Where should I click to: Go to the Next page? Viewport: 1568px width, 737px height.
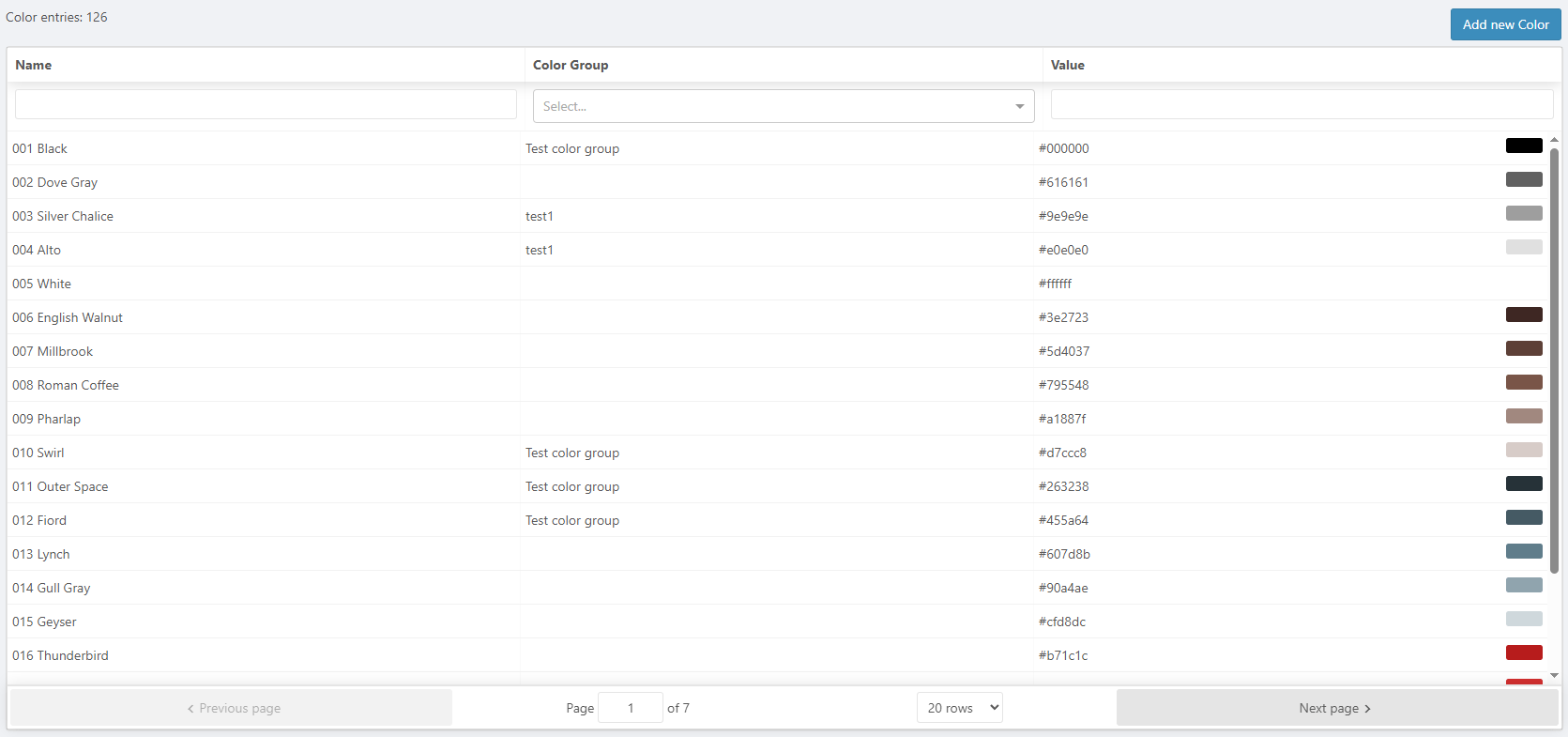pos(1335,708)
